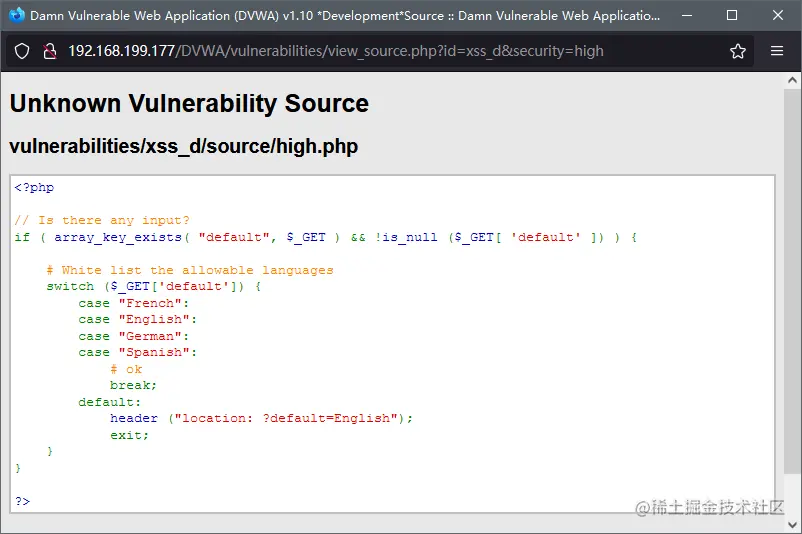The image size is (802, 534).
Task: Click the 'break;' statement
Action: tap(133, 385)
